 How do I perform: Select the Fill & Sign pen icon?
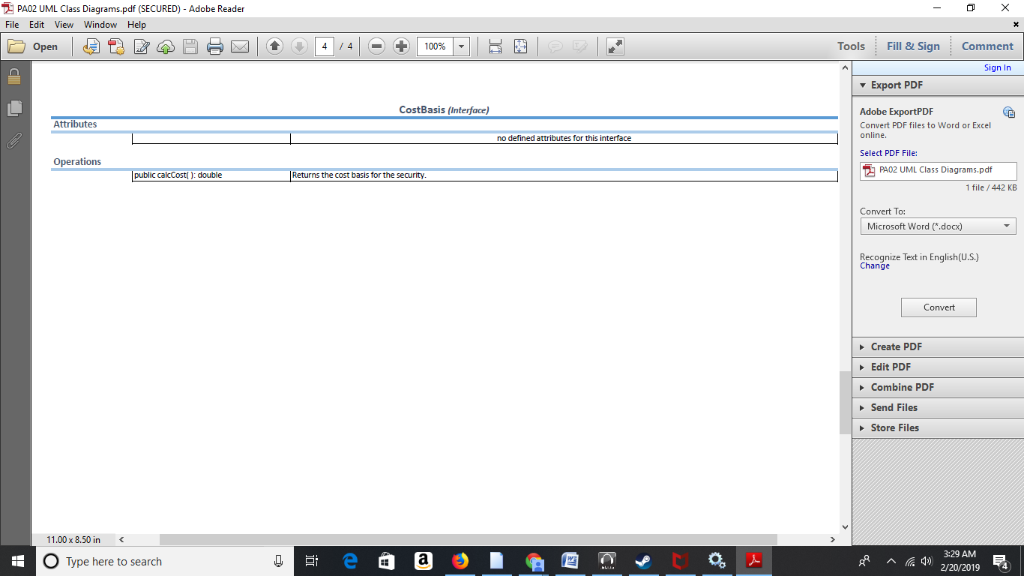141,45
